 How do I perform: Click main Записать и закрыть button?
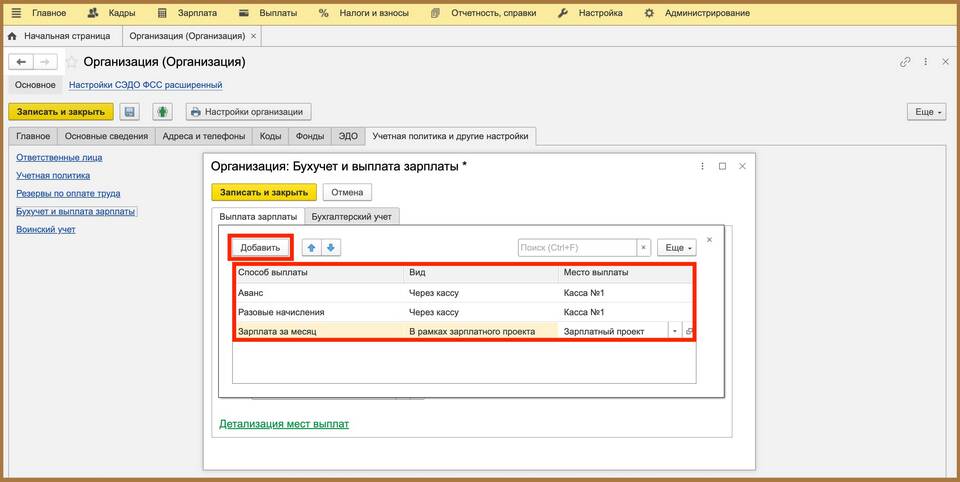pyautogui.click(x=61, y=112)
